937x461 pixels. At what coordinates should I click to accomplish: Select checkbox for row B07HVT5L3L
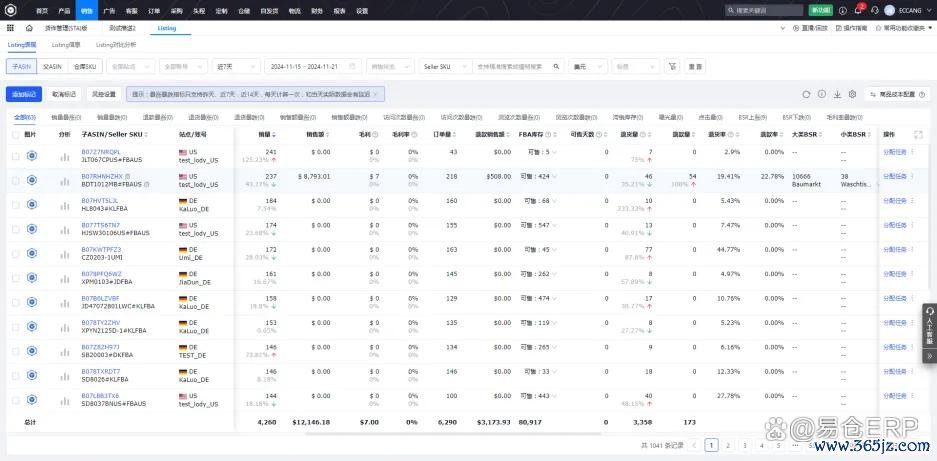pos(16,205)
